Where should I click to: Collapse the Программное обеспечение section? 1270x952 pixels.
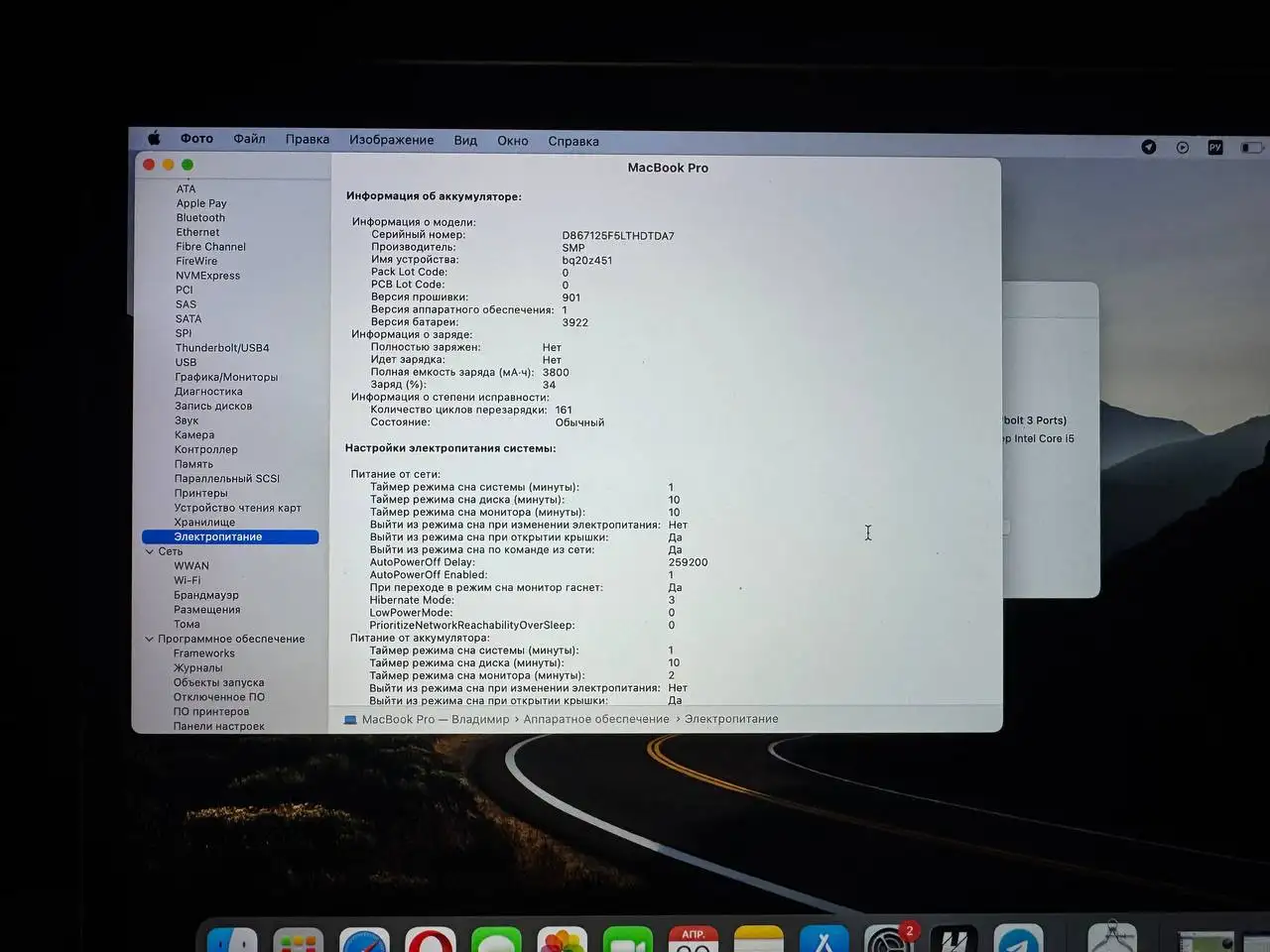pyautogui.click(x=150, y=639)
